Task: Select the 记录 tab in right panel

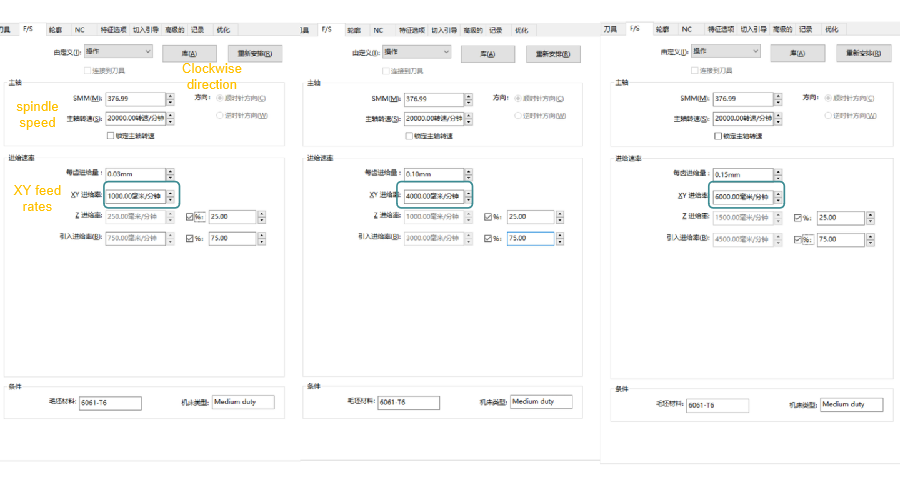Action: pyautogui.click(x=806, y=29)
